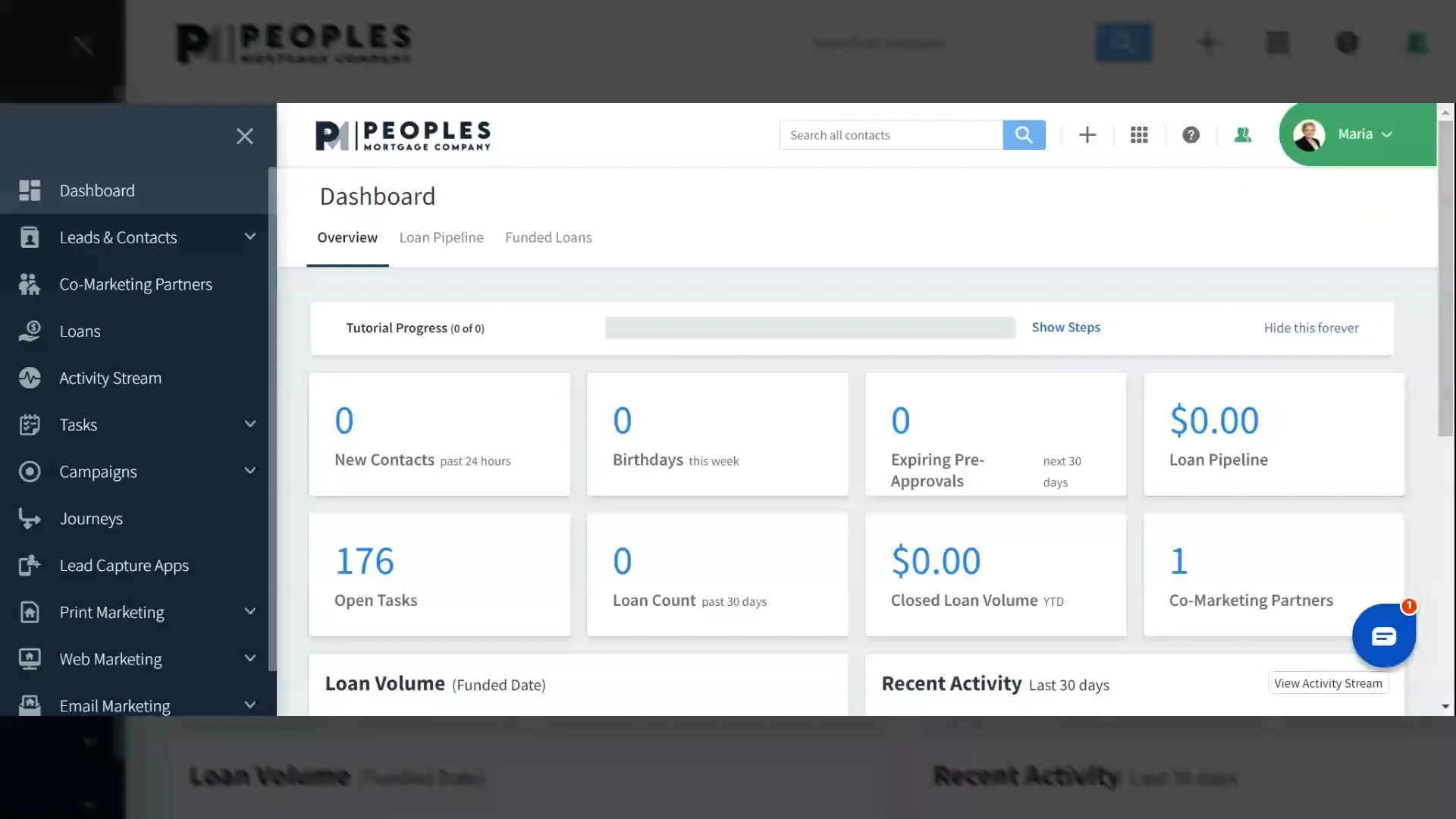The height and width of the screenshot is (819, 1456).
Task: Click Hide this forever link
Action: (x=1311, y=328)
